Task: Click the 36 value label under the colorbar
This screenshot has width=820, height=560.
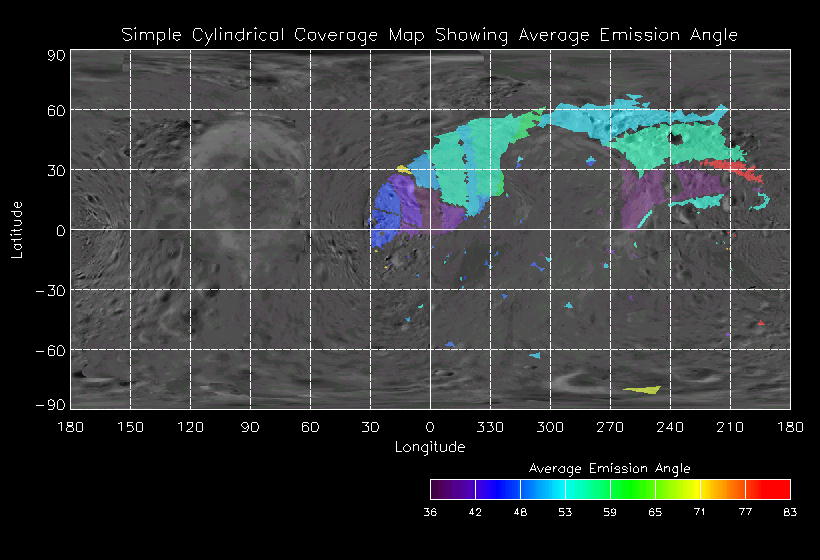Action: [430, 512]
